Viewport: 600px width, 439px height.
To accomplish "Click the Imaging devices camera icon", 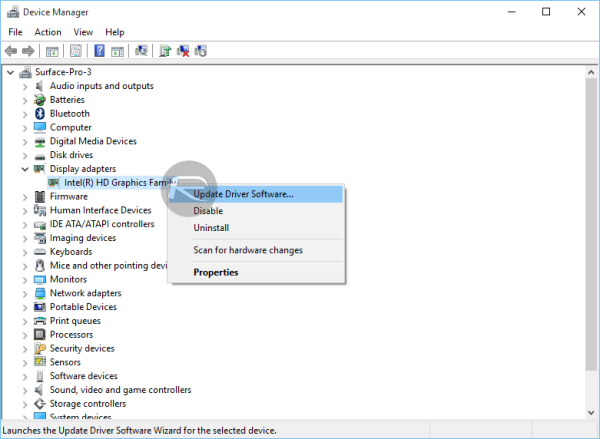I will [x=40, y=238].
